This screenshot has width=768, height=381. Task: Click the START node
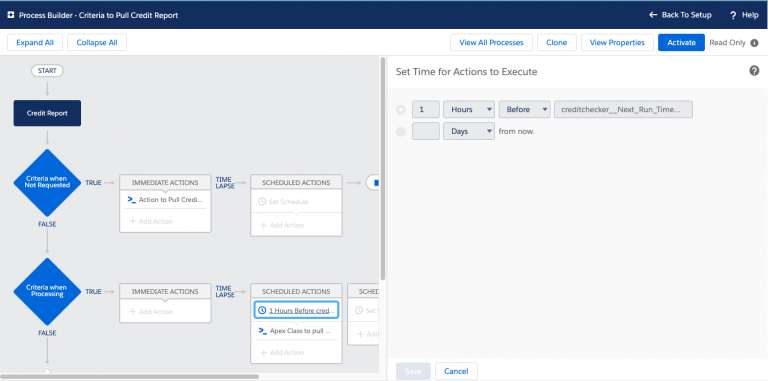coord(47,71)
